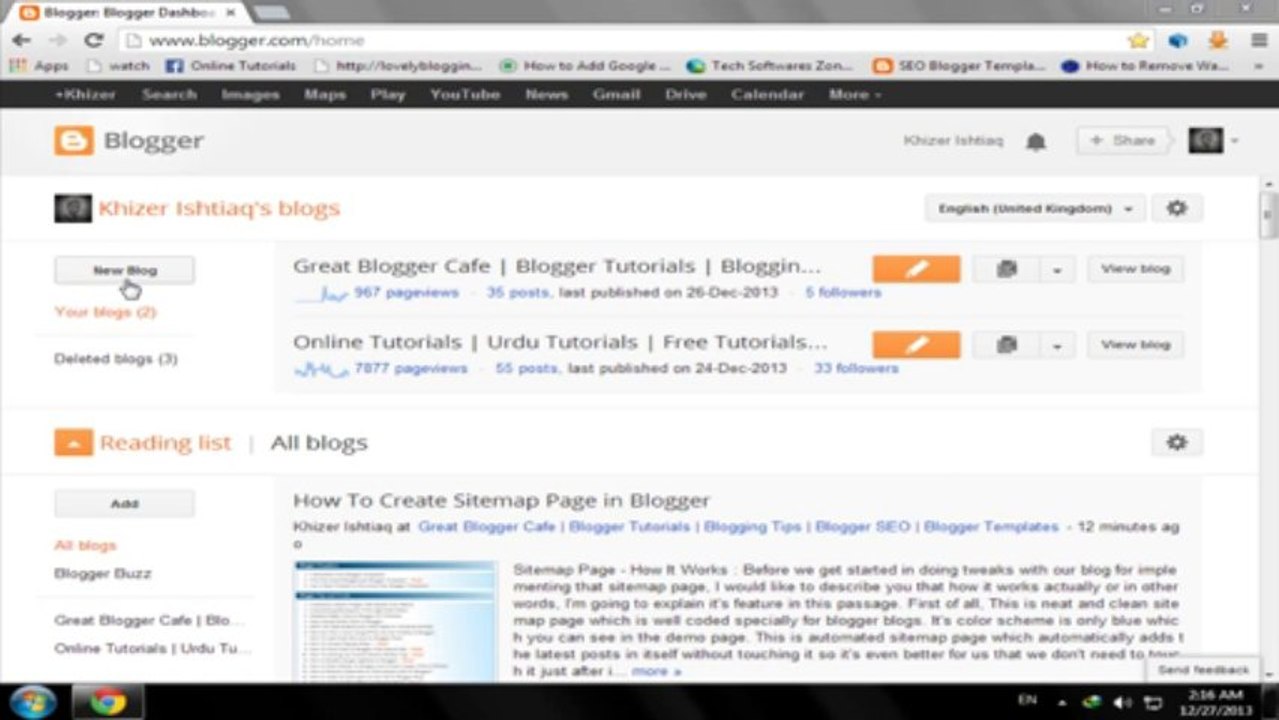
Task: Bookmark page with the star icon
Action: coord(1138,40)
